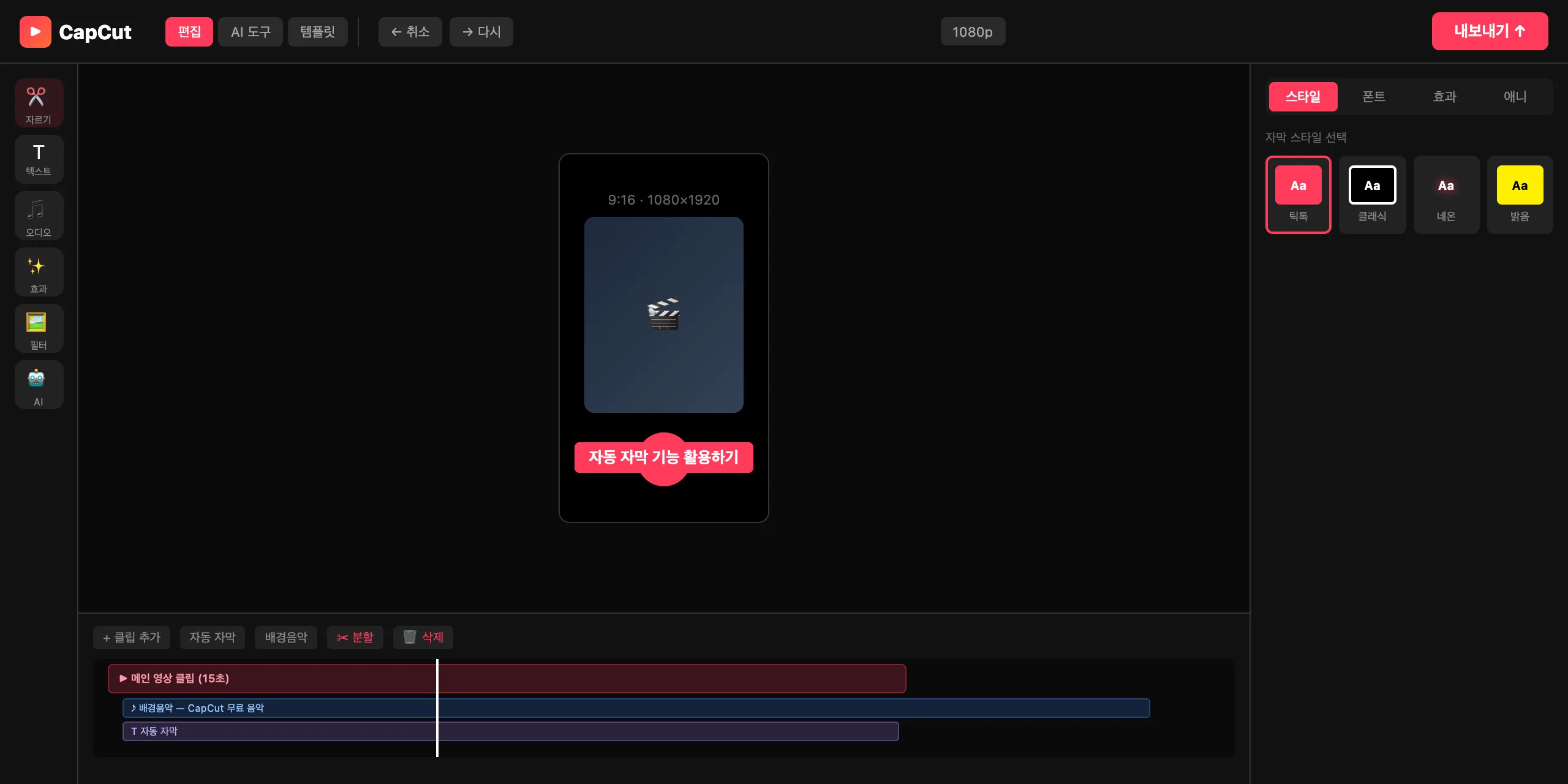The width and height of the screenshot is (1568, 784).
Task: Redo with the 다시 button
Action: coord(481,32)
